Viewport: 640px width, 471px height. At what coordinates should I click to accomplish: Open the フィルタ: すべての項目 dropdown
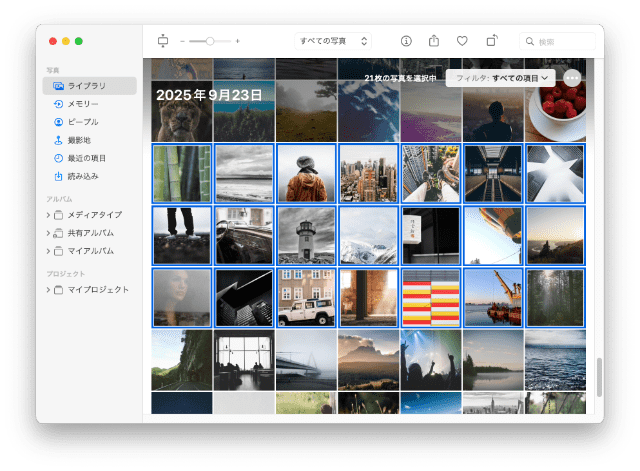(503, 77)
